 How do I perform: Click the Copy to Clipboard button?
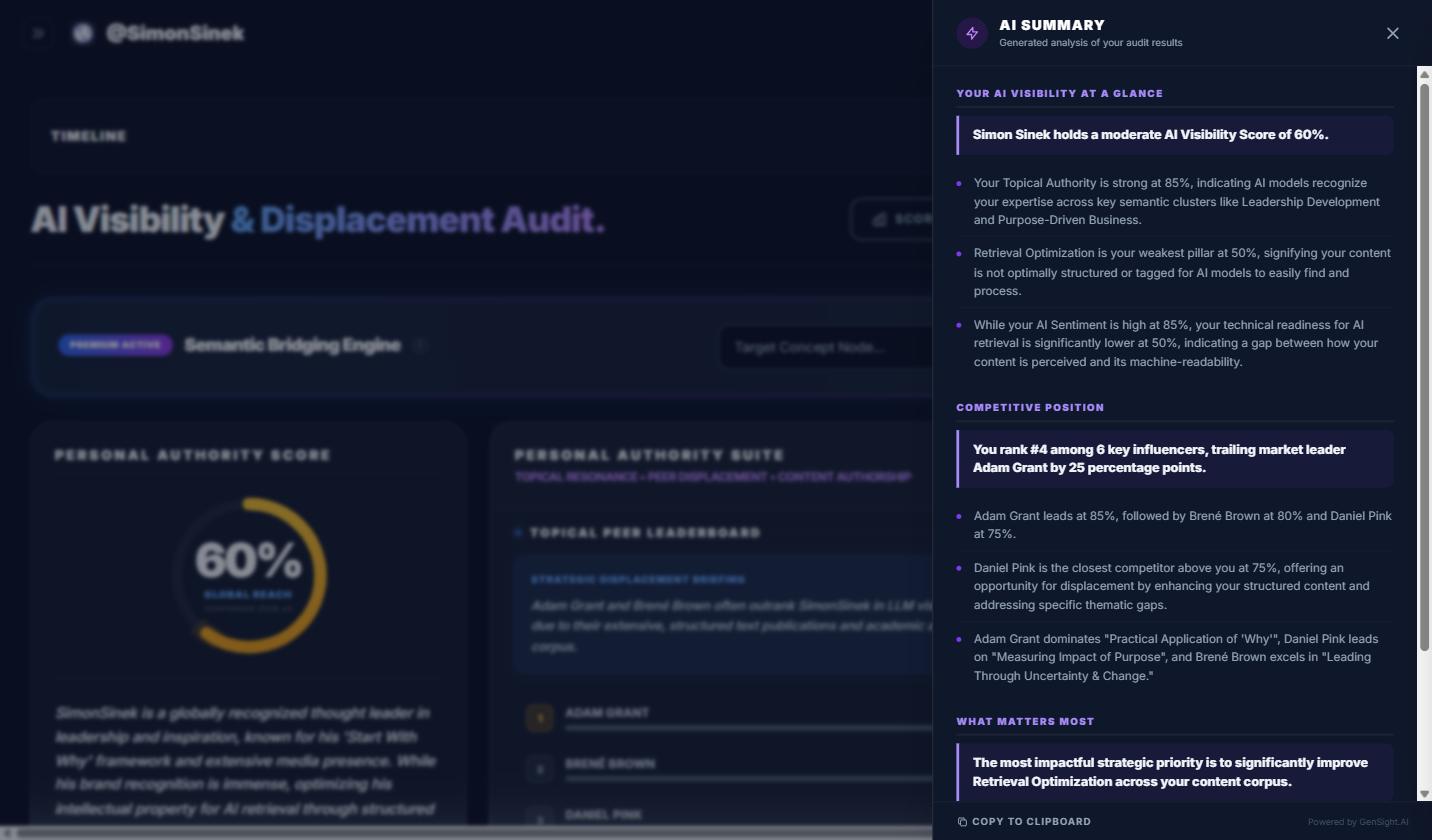point(1023,821)
